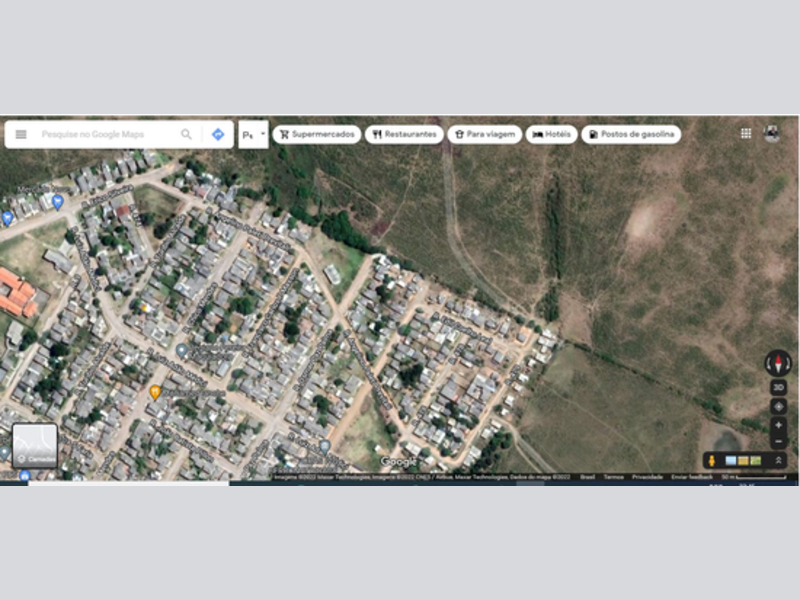Expand the imagery strip with double chevron
Screen dimensions: 800x600
pyautogui.click(x=779, y=461)
